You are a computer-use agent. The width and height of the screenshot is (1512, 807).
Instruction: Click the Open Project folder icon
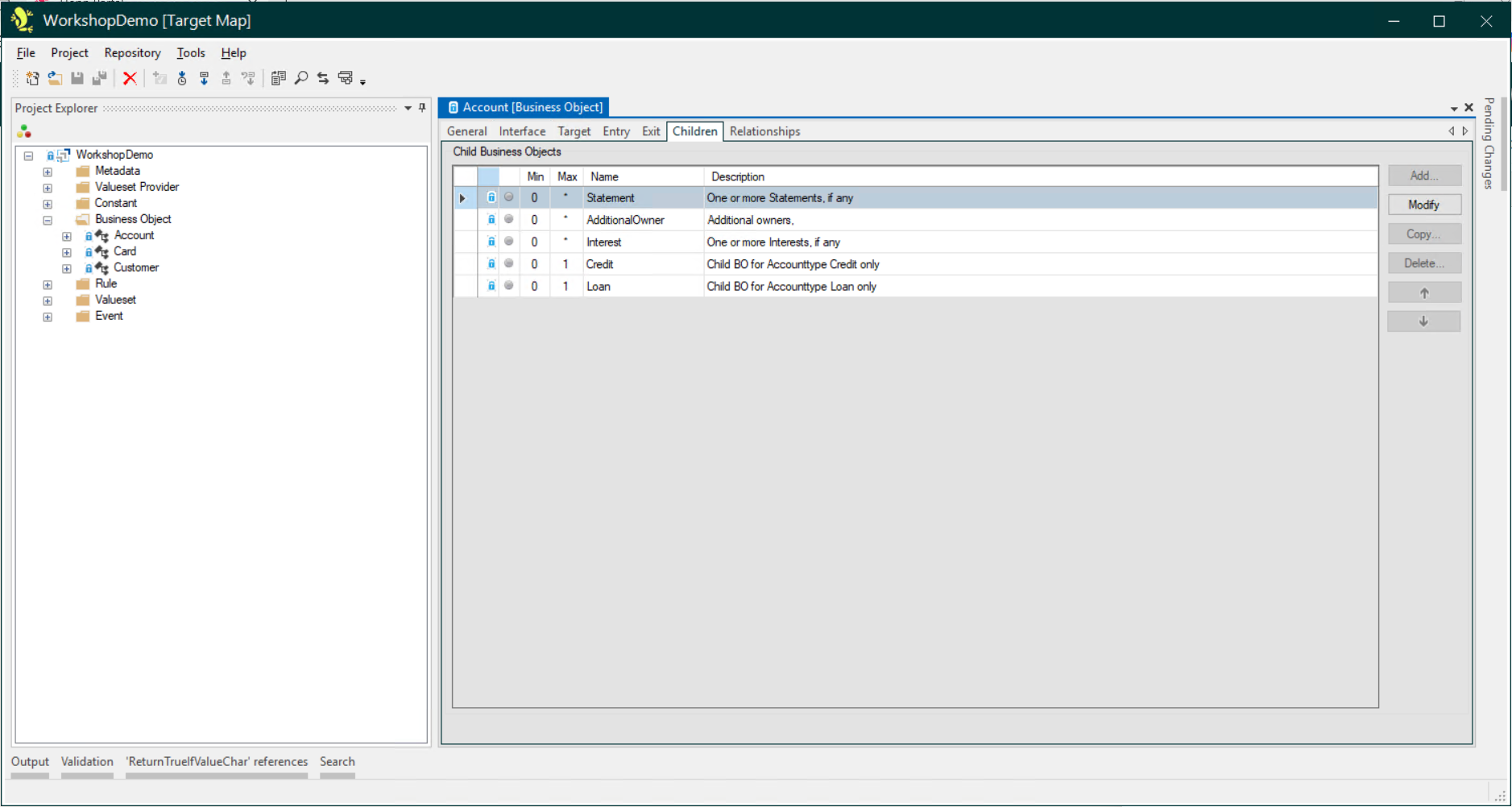(x=55, y=78)
